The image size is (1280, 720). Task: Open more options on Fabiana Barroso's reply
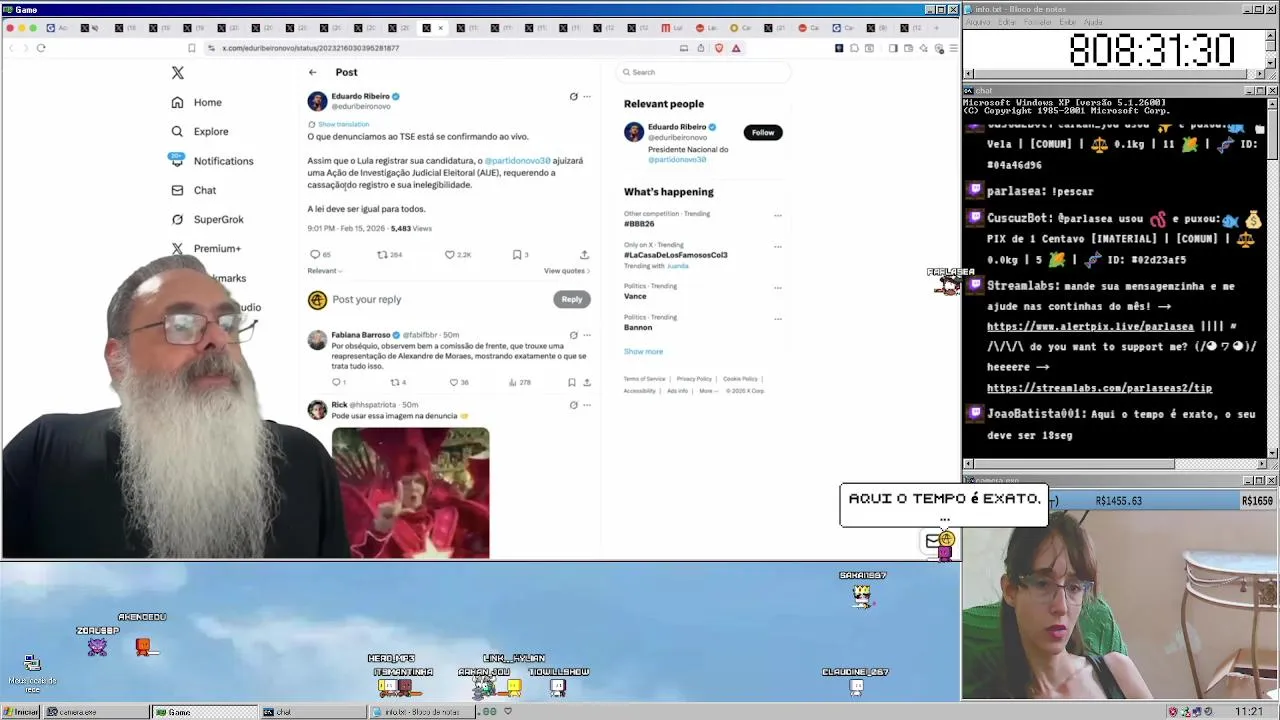pyautogui.click(x=587, y=335)
